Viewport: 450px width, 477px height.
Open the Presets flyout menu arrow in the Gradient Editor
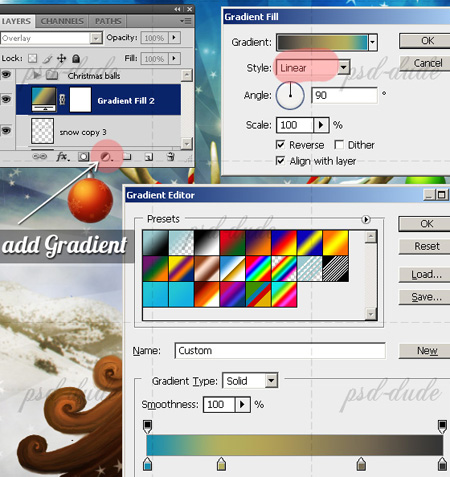click(x=366, y=219)
